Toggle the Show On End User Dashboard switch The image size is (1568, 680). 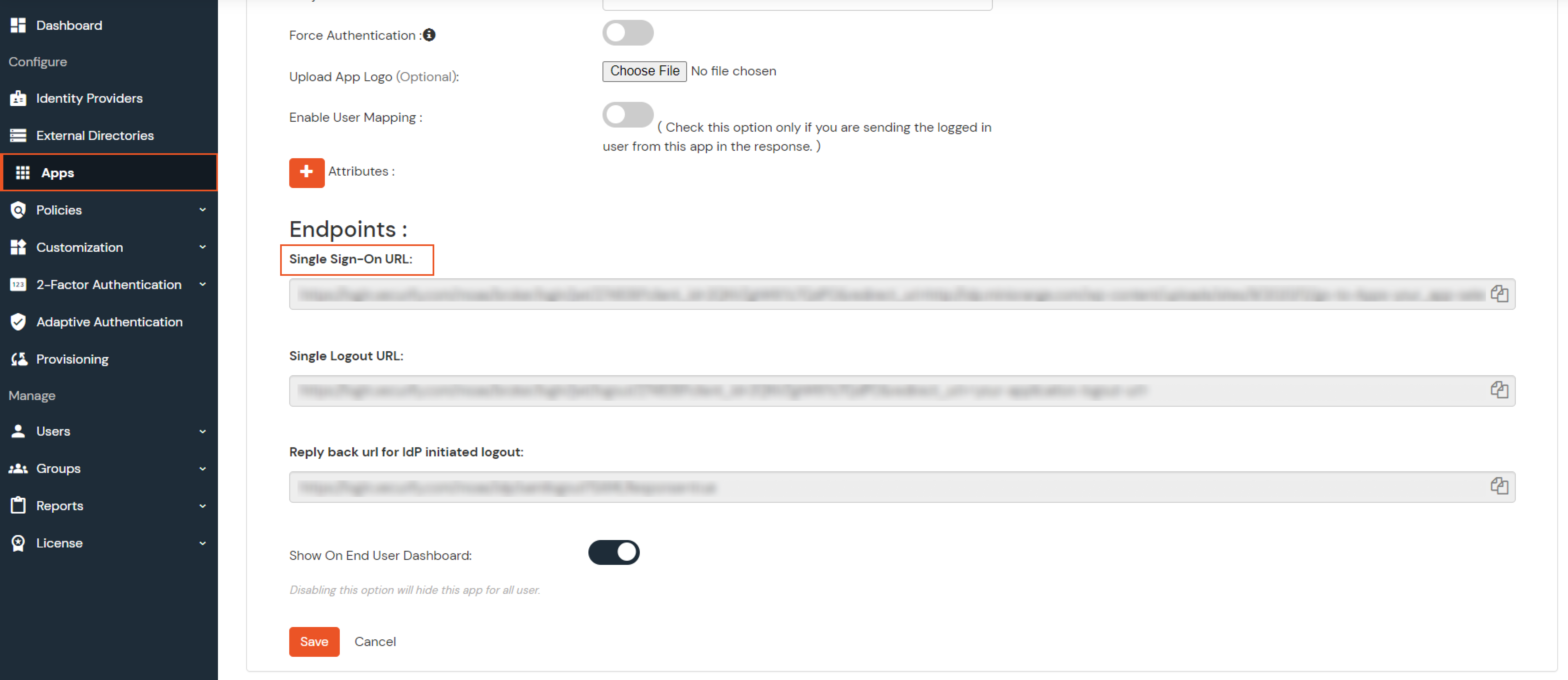point(614,553)
